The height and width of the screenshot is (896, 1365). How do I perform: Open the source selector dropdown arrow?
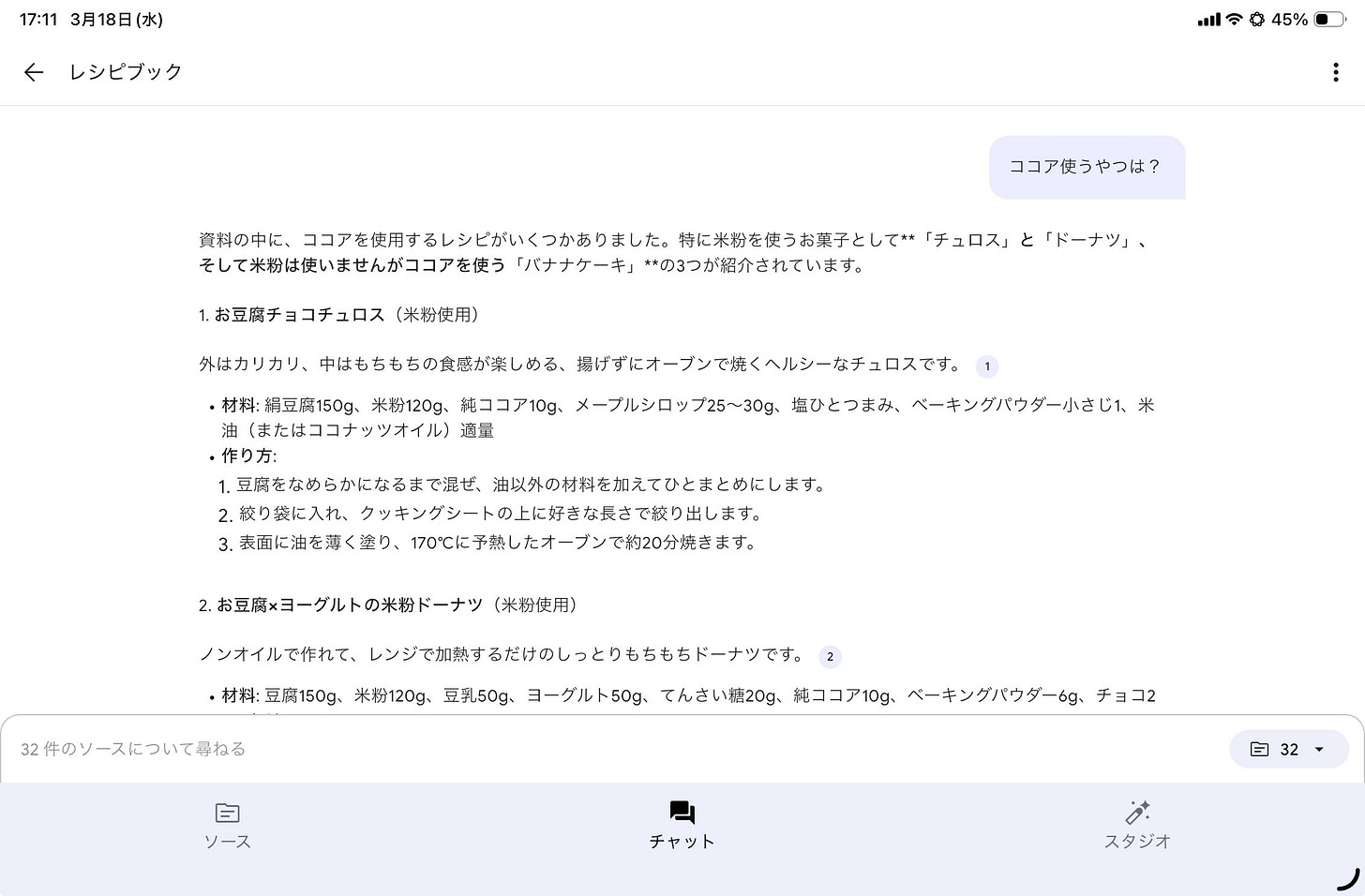tap(1317, 749)
